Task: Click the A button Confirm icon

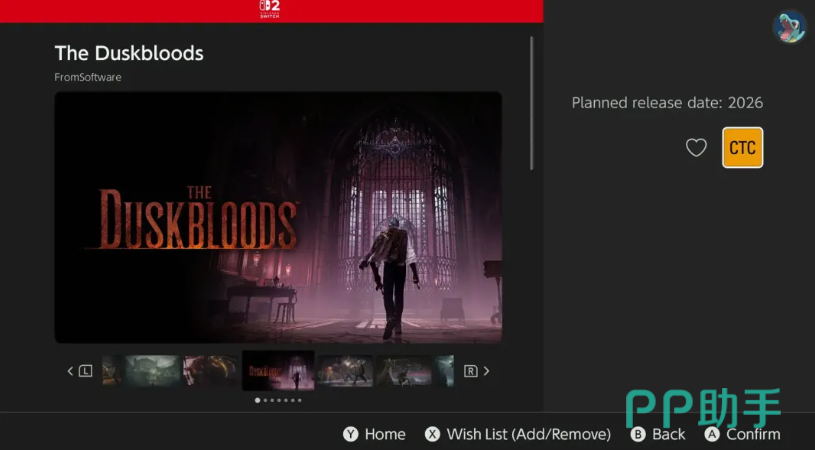Action: [x=712, y=434]
